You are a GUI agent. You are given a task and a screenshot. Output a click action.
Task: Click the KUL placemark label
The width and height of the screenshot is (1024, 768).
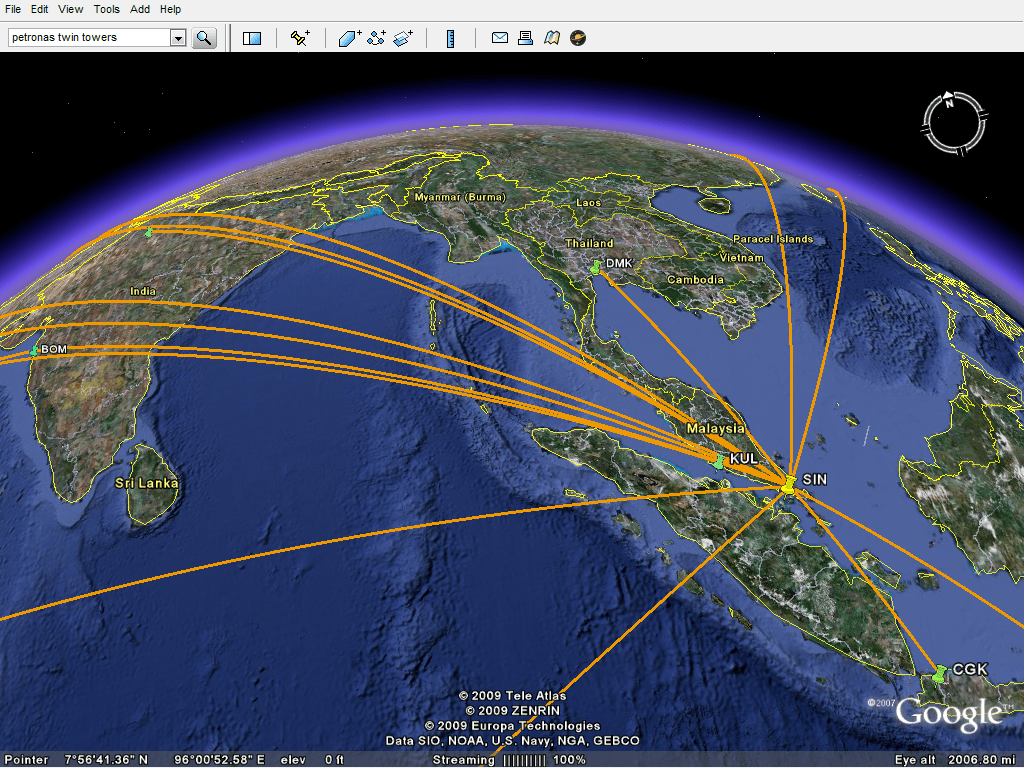pos(744,458)
